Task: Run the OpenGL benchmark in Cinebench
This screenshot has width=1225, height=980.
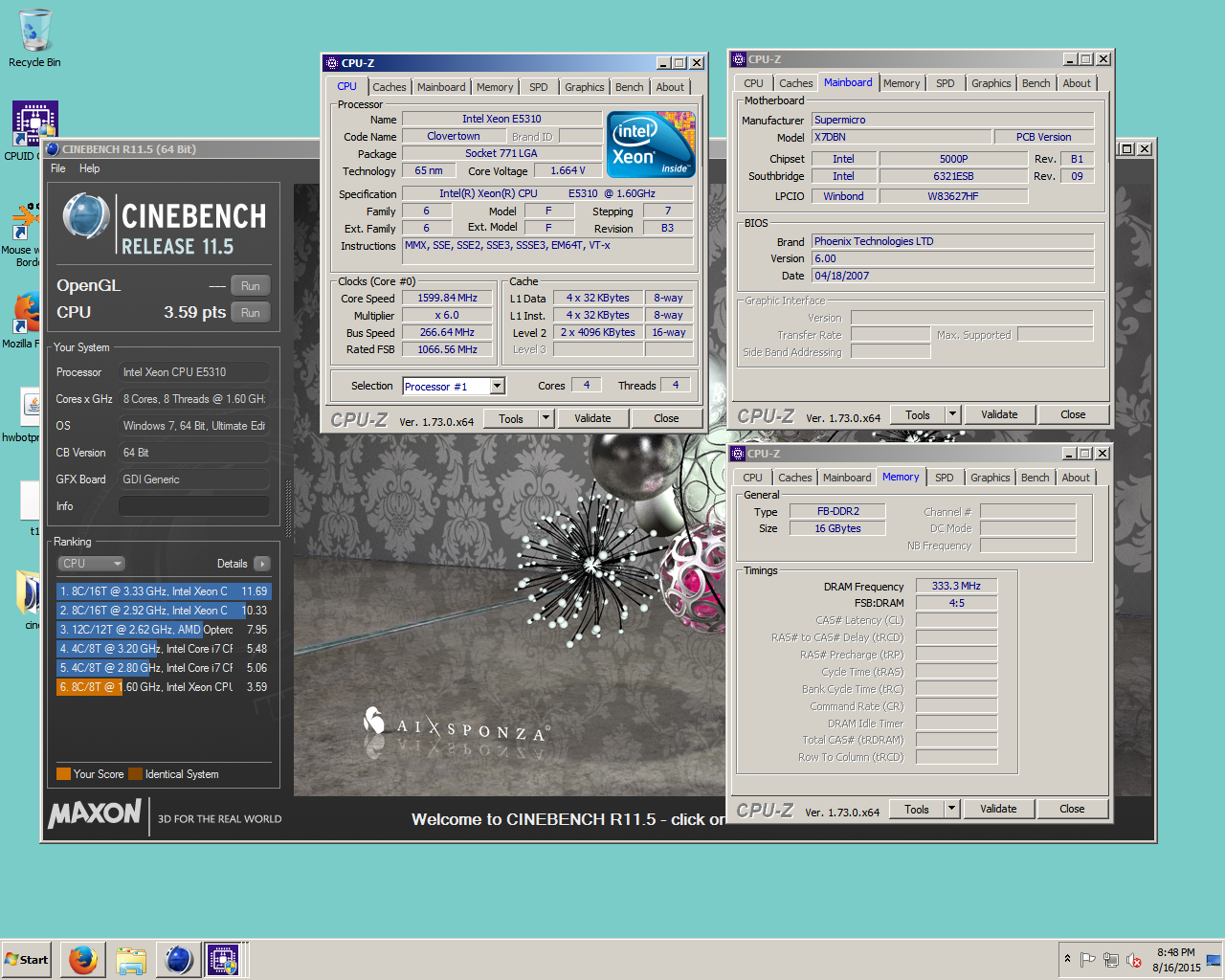Action: point(251,285)
